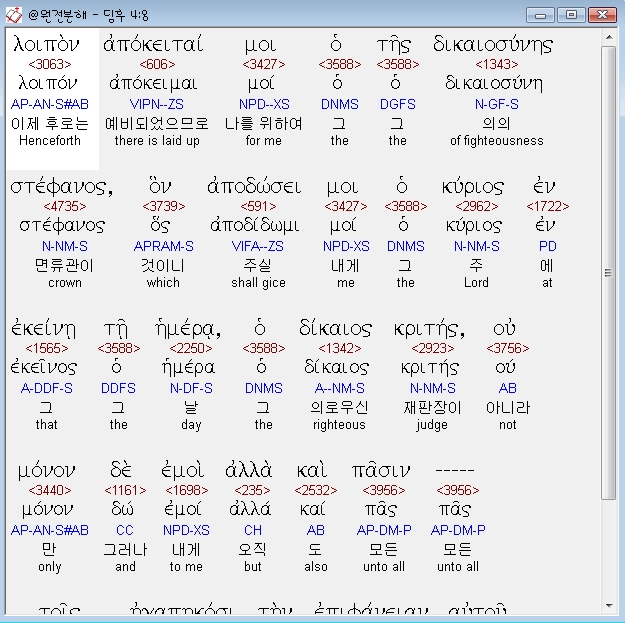Select the parsing code CH
The width and height of the screenshot is (625, 623).
(x=253, y=530)
